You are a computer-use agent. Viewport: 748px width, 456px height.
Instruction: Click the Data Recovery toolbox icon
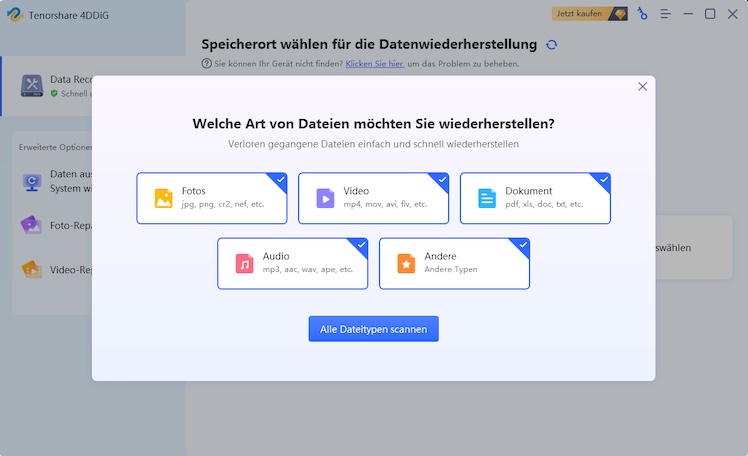(x=31, y=86)
